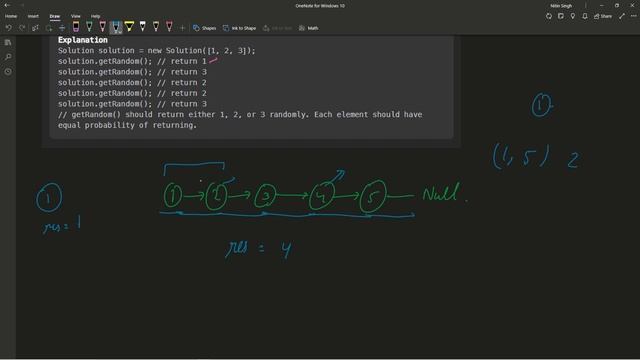
Task: Click the Undo arrow in Draw ribbon
Action: click(x=9, y=28)
